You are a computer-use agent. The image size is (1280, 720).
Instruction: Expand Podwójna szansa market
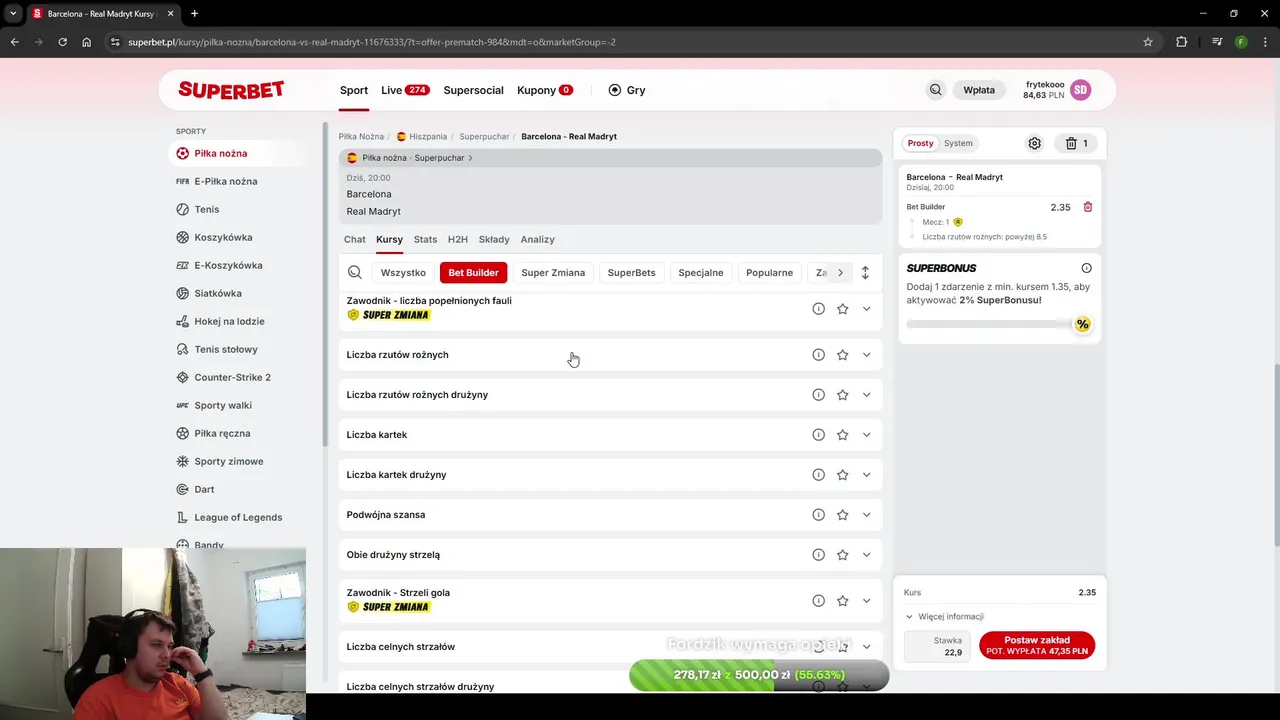click(866, 515)
